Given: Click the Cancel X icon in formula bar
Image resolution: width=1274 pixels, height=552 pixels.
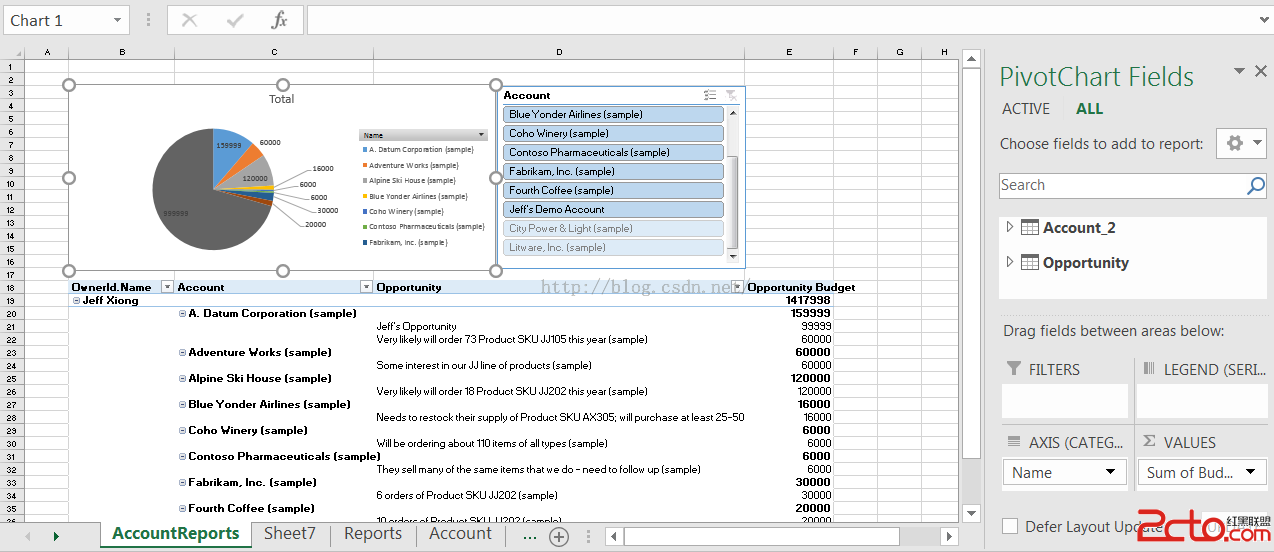Looking at the screenshot, I should [x=190, y=20].
